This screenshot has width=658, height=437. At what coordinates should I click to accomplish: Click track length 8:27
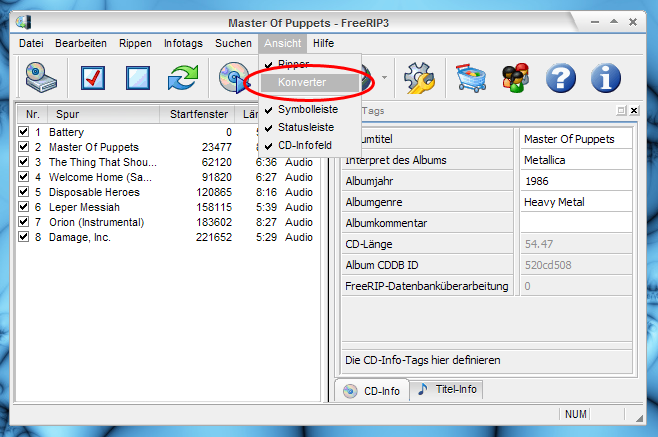pos(266,222)
